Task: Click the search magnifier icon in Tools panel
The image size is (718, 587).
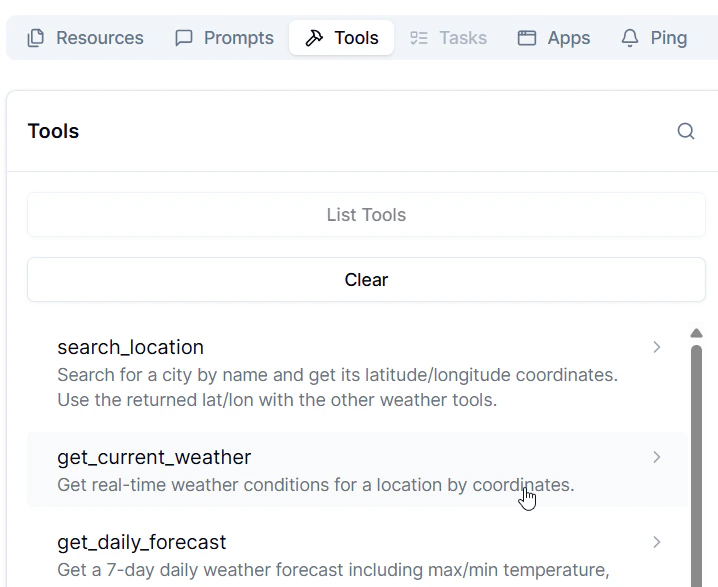Action: click(685, 131)
